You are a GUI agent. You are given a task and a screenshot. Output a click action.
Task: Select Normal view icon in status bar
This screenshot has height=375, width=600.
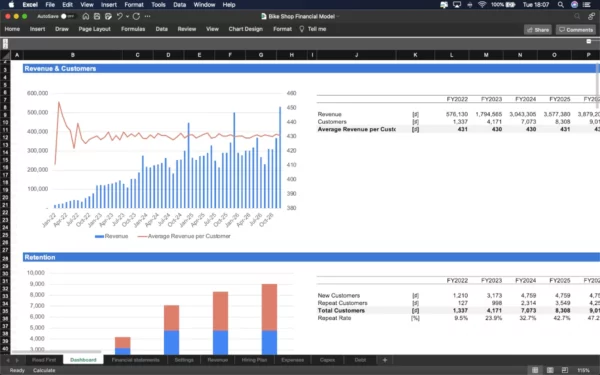click(535, 370)
